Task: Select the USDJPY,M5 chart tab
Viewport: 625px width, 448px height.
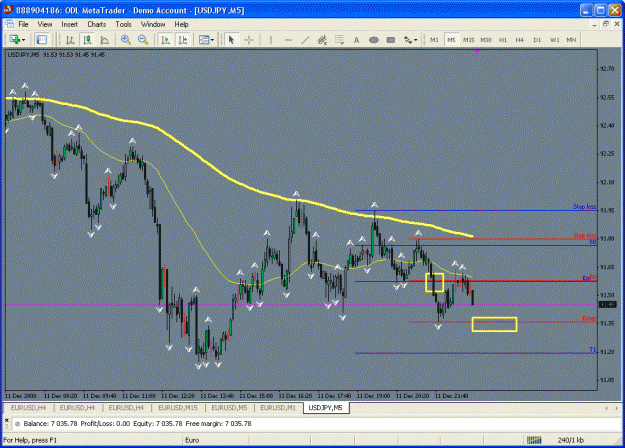Action: [326, 408]
